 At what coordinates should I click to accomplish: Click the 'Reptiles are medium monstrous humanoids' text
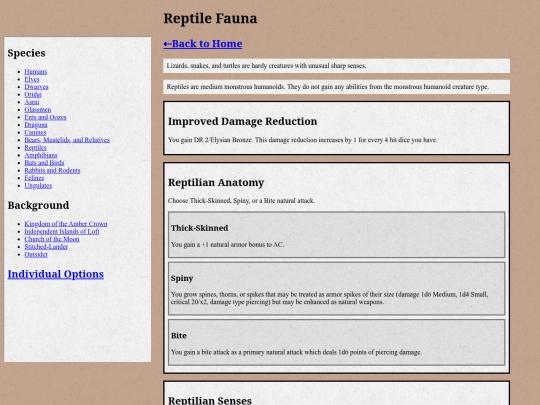point(328,87)
